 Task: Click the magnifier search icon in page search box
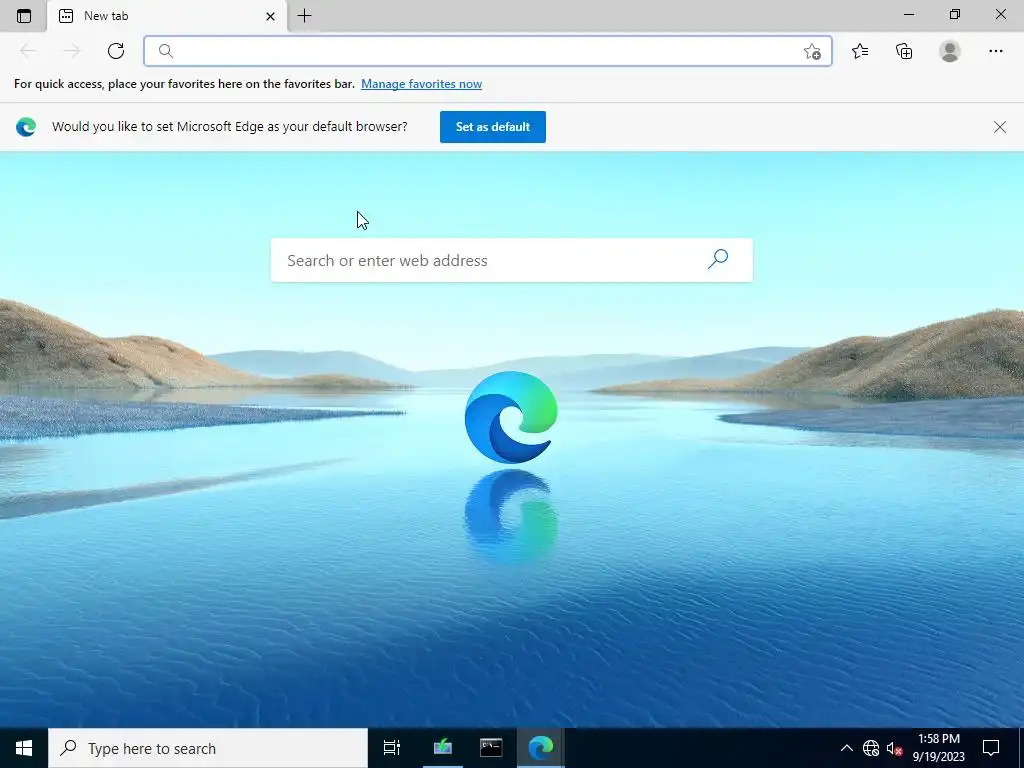[x=718, y=259]
